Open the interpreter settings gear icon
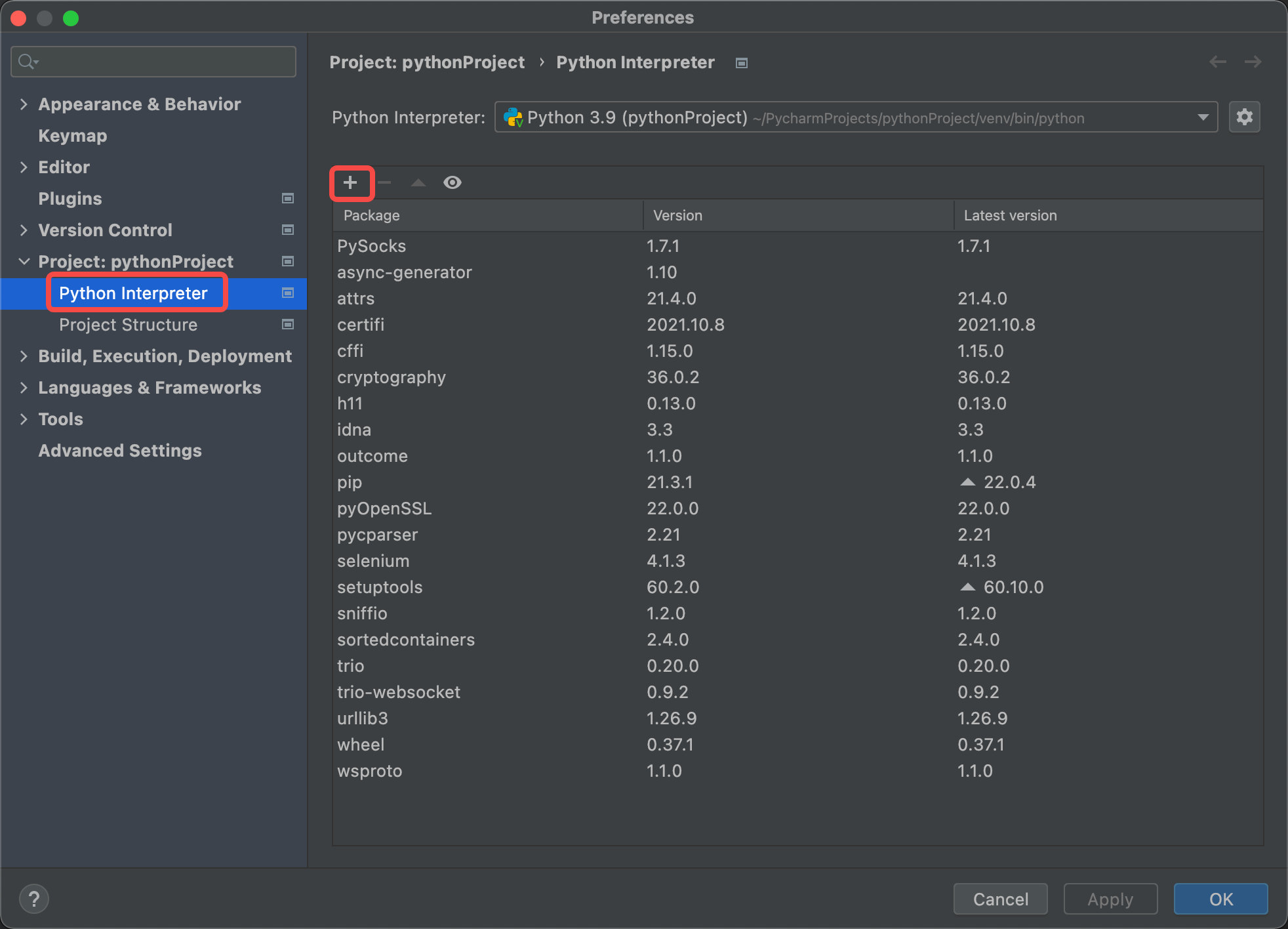 pyautogui.click(x=1244, y=117)
